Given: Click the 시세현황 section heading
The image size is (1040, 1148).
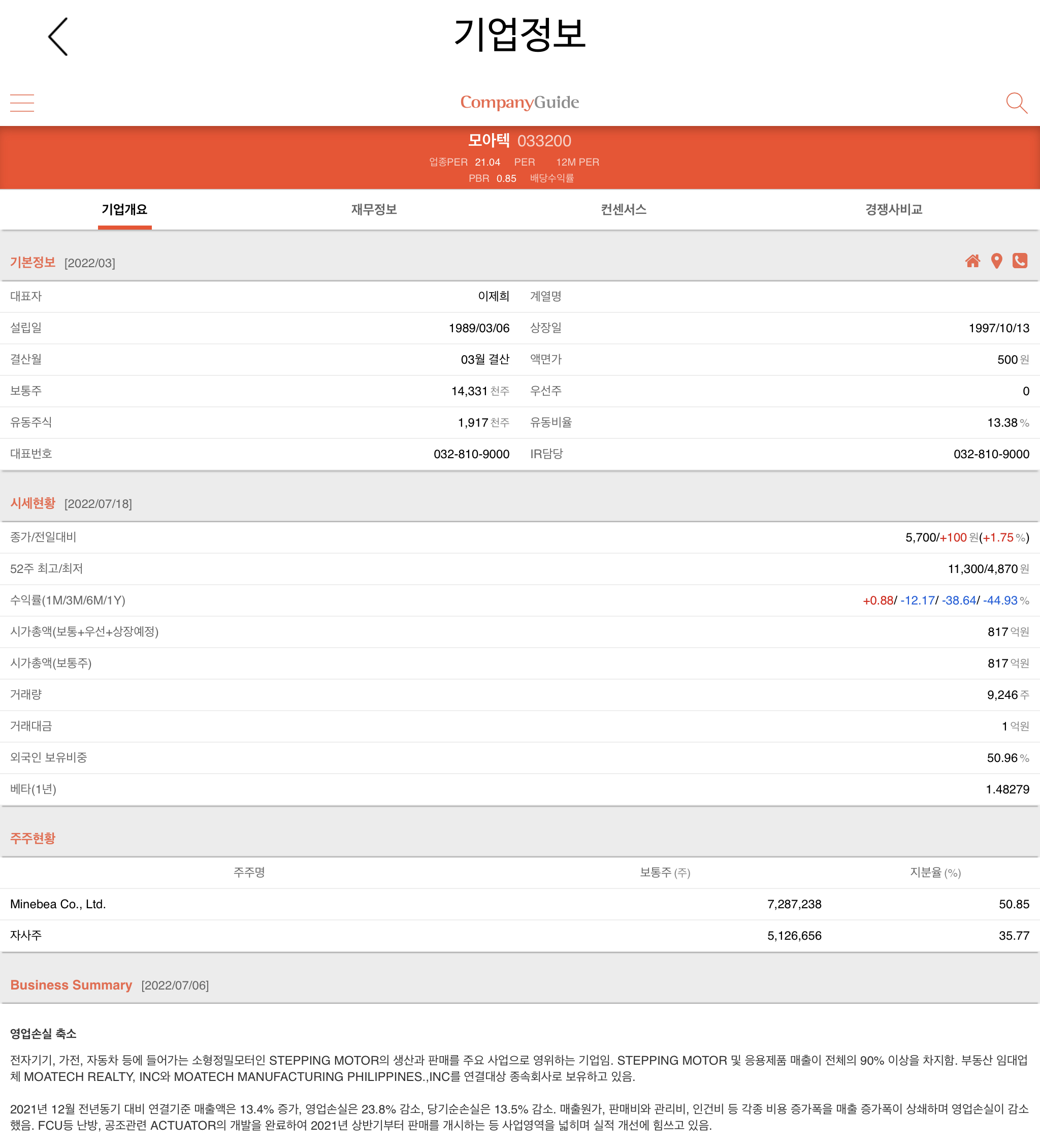Looking at the screenshot, I should [32, 503].
